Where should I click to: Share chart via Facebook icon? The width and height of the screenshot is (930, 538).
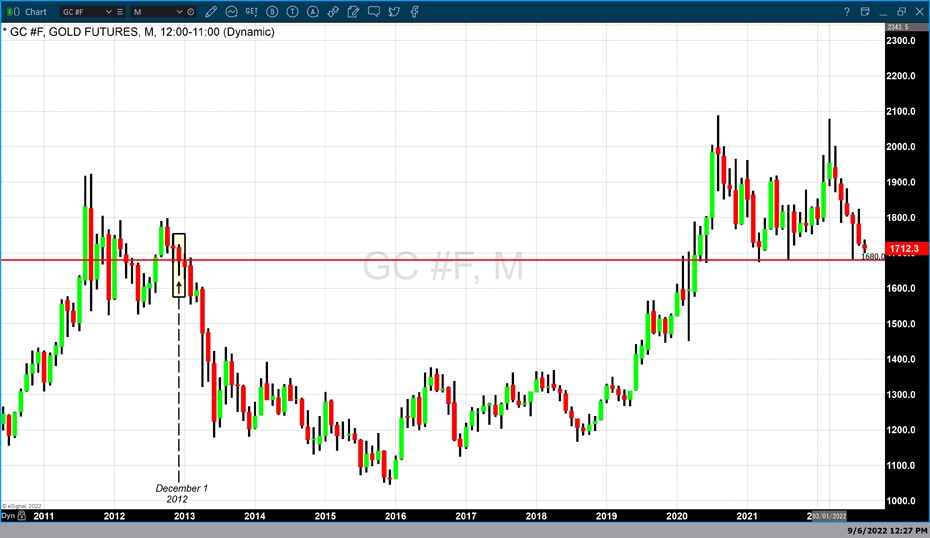tap(414, 12)
